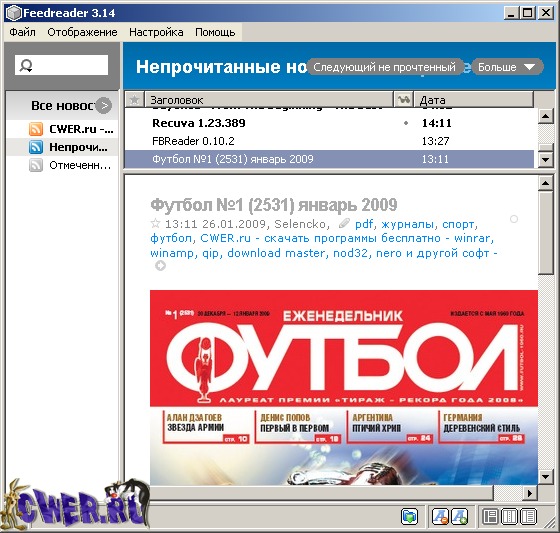The width and height of the screenshot is (560, 533).
Task: Click the Футбол magazine cover image
Action: click(344, 388)
